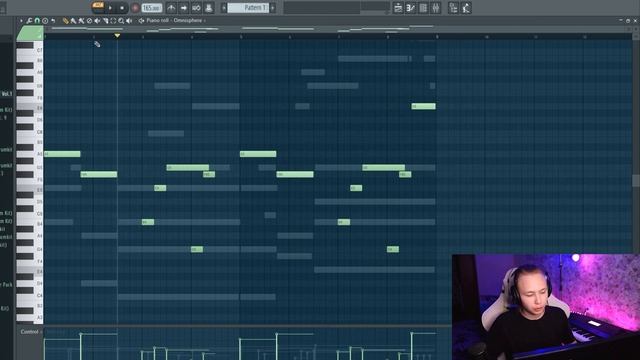Click the playhead marker on the timeline
Screen dimensions: 640x360
[x=117, y=36]
